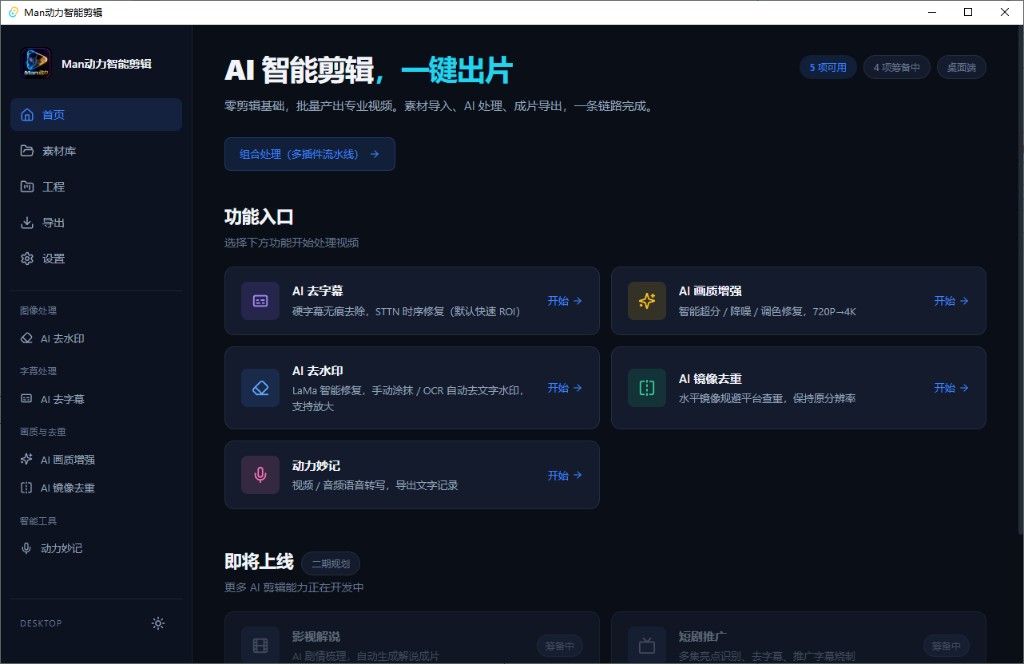Image resolution: width=1024 pixels, height=664 pixels.
Task: Click the home icon beside 首页
Action: pos(27,115)
